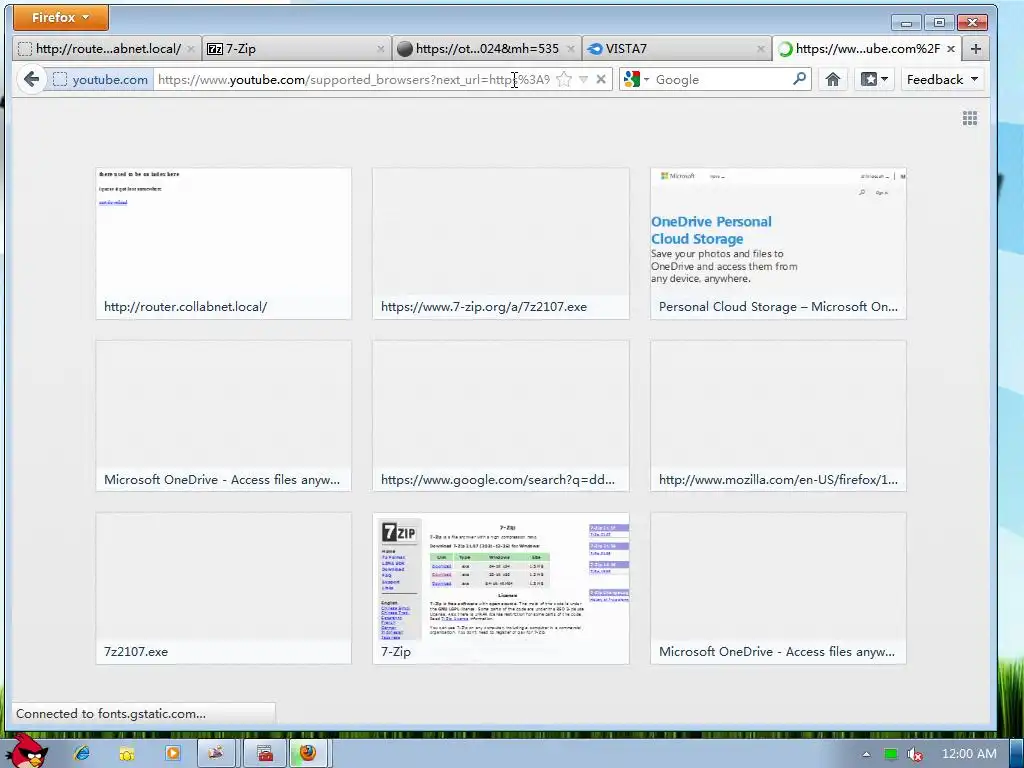Click the Google search box
Screen dimensions: 1024x768
(722, 80)
